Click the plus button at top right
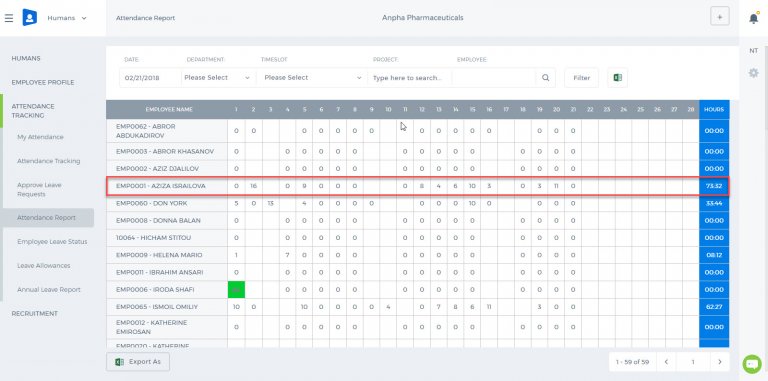This screenshot has height=381, width=768. [720, 17]
